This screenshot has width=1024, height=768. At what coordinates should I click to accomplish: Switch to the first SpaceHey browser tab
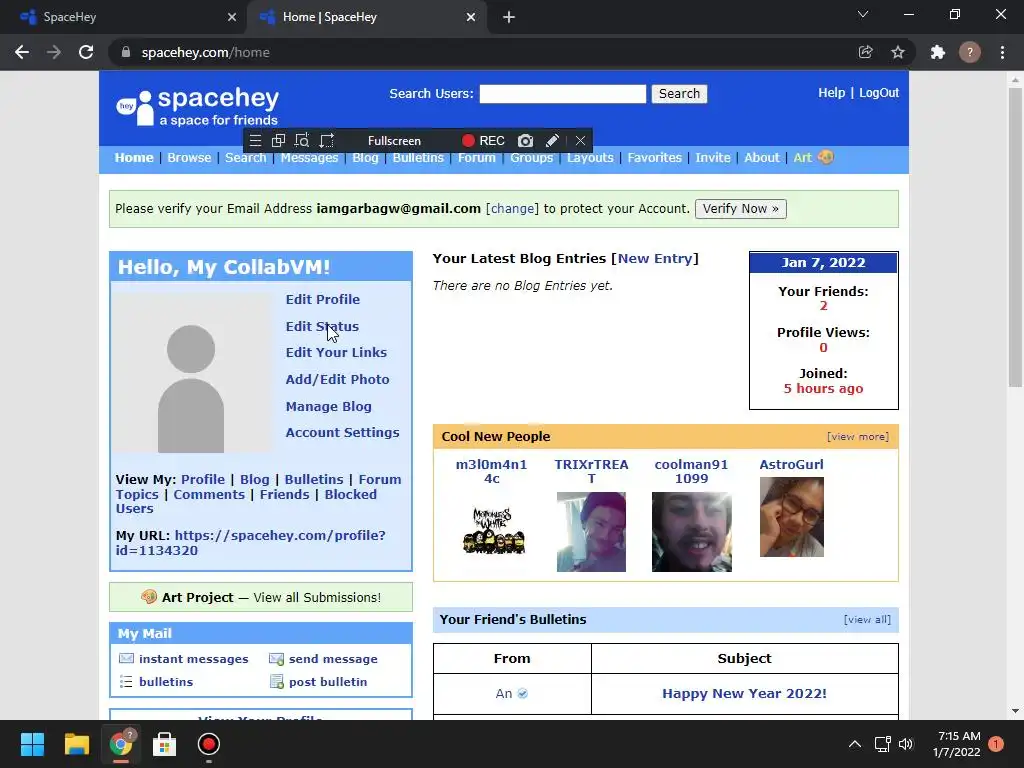[x=124, y=17]
